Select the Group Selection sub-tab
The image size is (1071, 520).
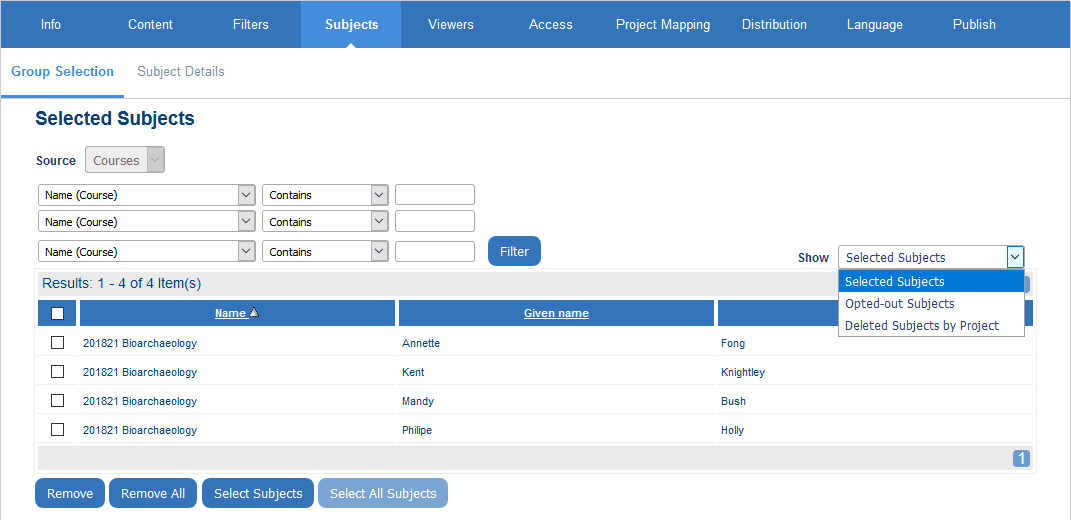tap(62, 72)
